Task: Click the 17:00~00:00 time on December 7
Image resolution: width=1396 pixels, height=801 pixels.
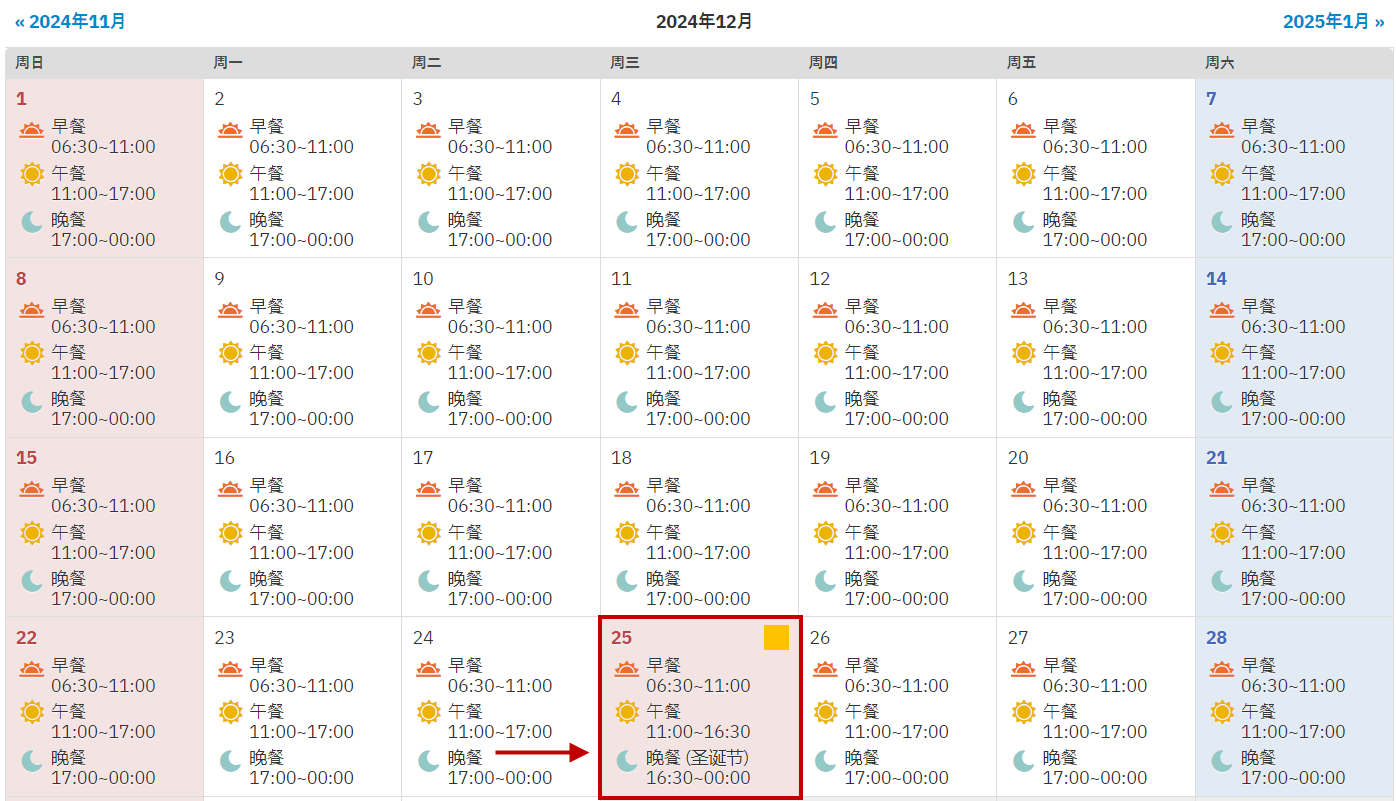Action: tap(1293, 240)
